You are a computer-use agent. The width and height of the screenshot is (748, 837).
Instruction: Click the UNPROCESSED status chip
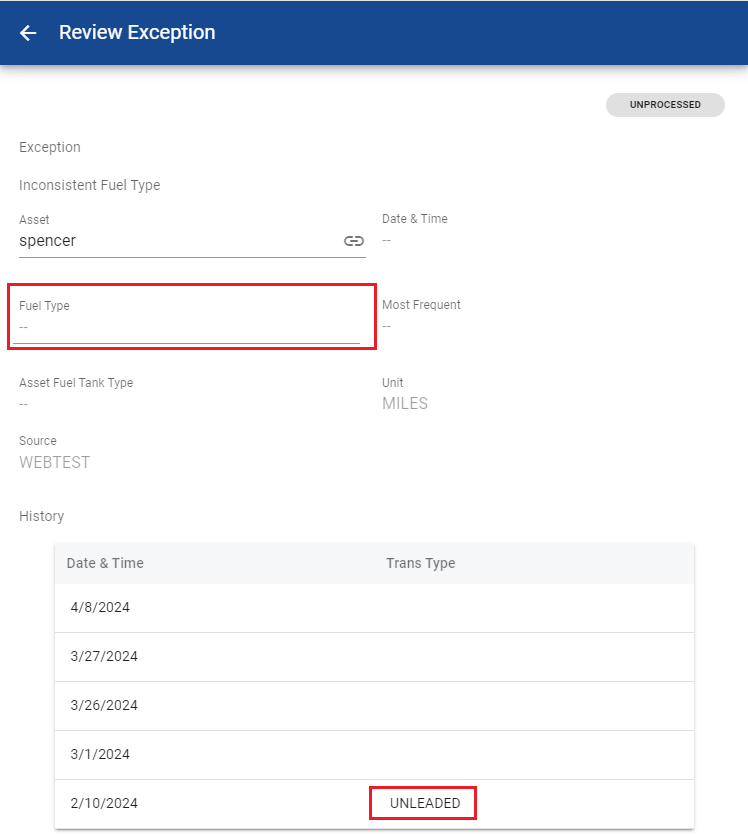[x=664, y=105]
